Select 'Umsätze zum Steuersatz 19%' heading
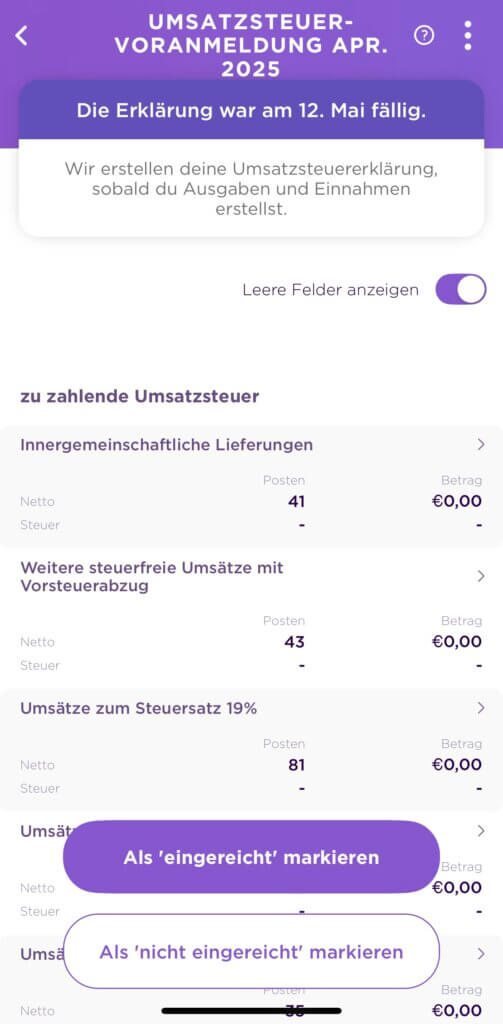This screenshot has height=1024, width=503. click(138, 709)
